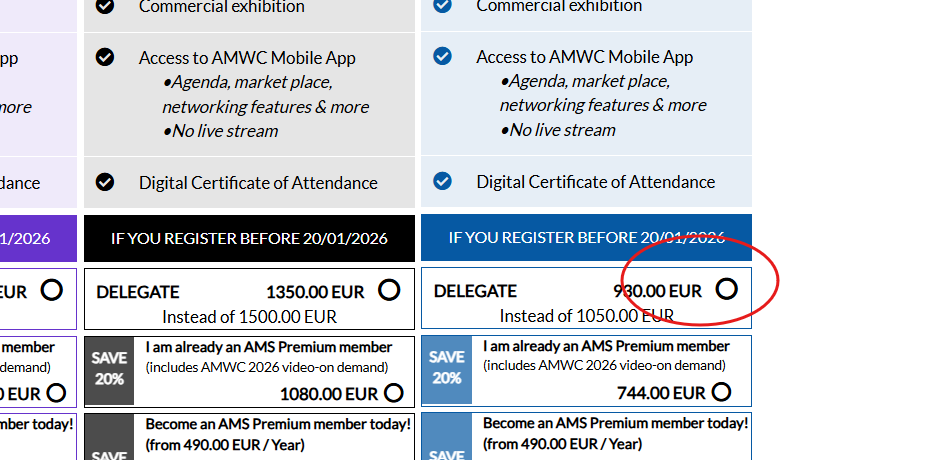Click the DELEGATE label in the blue column
Image resolution: width=946 pixels, height=460 pixels.
pos(475,291)
